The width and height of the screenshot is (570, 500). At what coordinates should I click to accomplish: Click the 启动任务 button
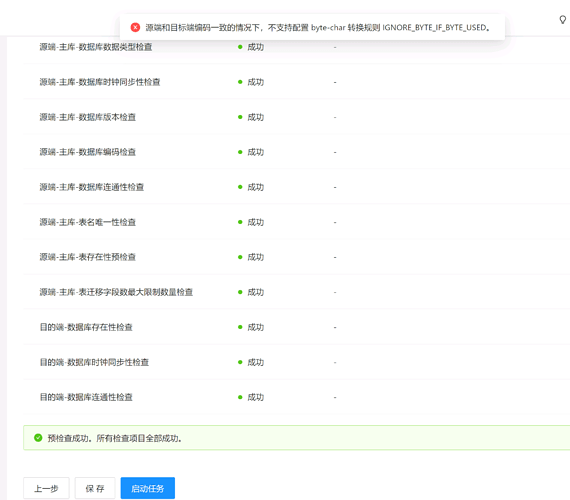148,488
